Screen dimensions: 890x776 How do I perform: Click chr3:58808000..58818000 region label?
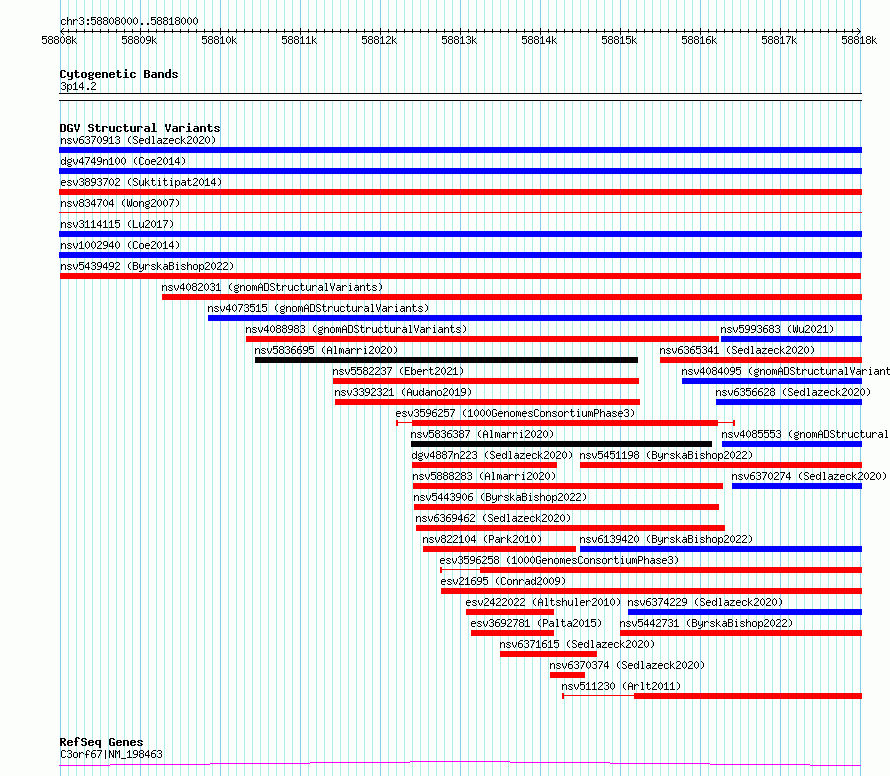point(129,21)
